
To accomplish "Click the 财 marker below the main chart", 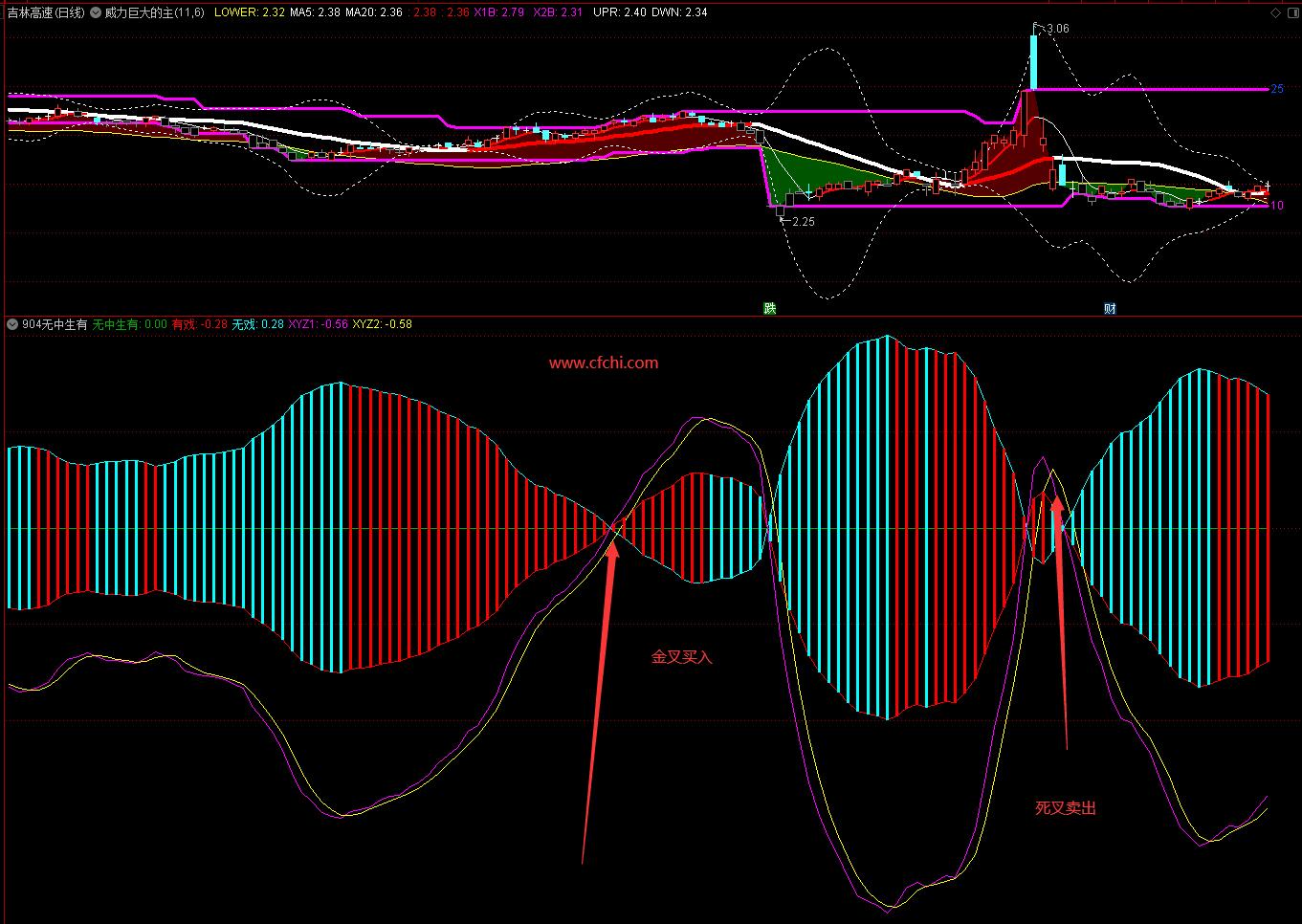I will pos(1110,308).
